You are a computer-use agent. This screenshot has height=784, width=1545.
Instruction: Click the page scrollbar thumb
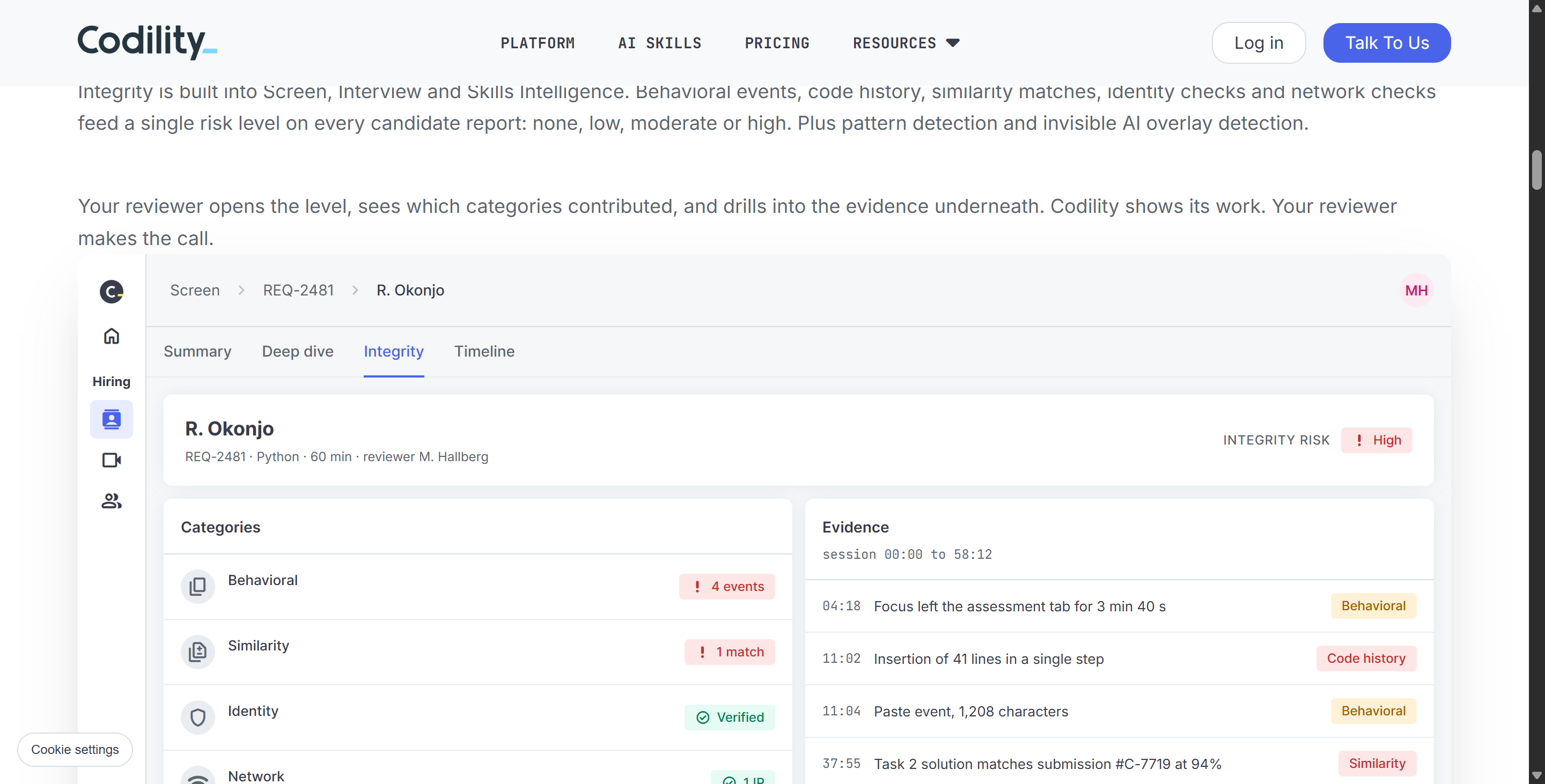pos(1536,169)
